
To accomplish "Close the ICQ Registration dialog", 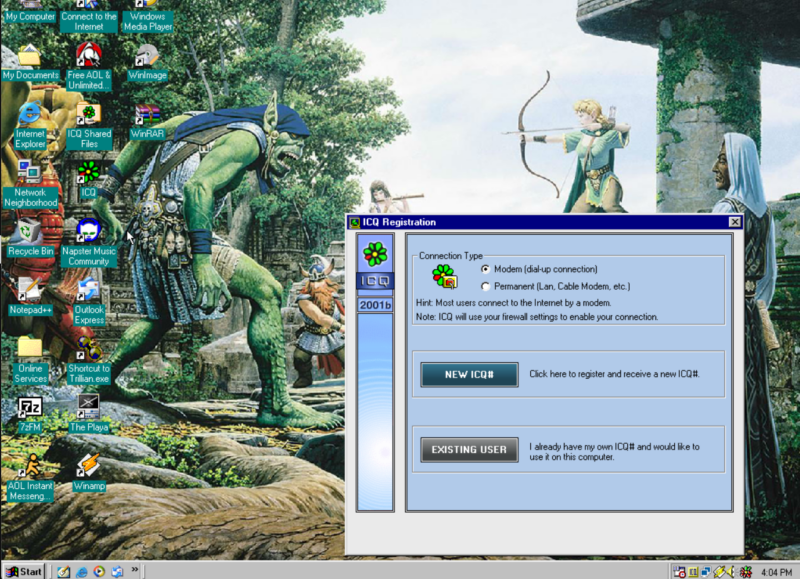I will click(x=735, y=222).
